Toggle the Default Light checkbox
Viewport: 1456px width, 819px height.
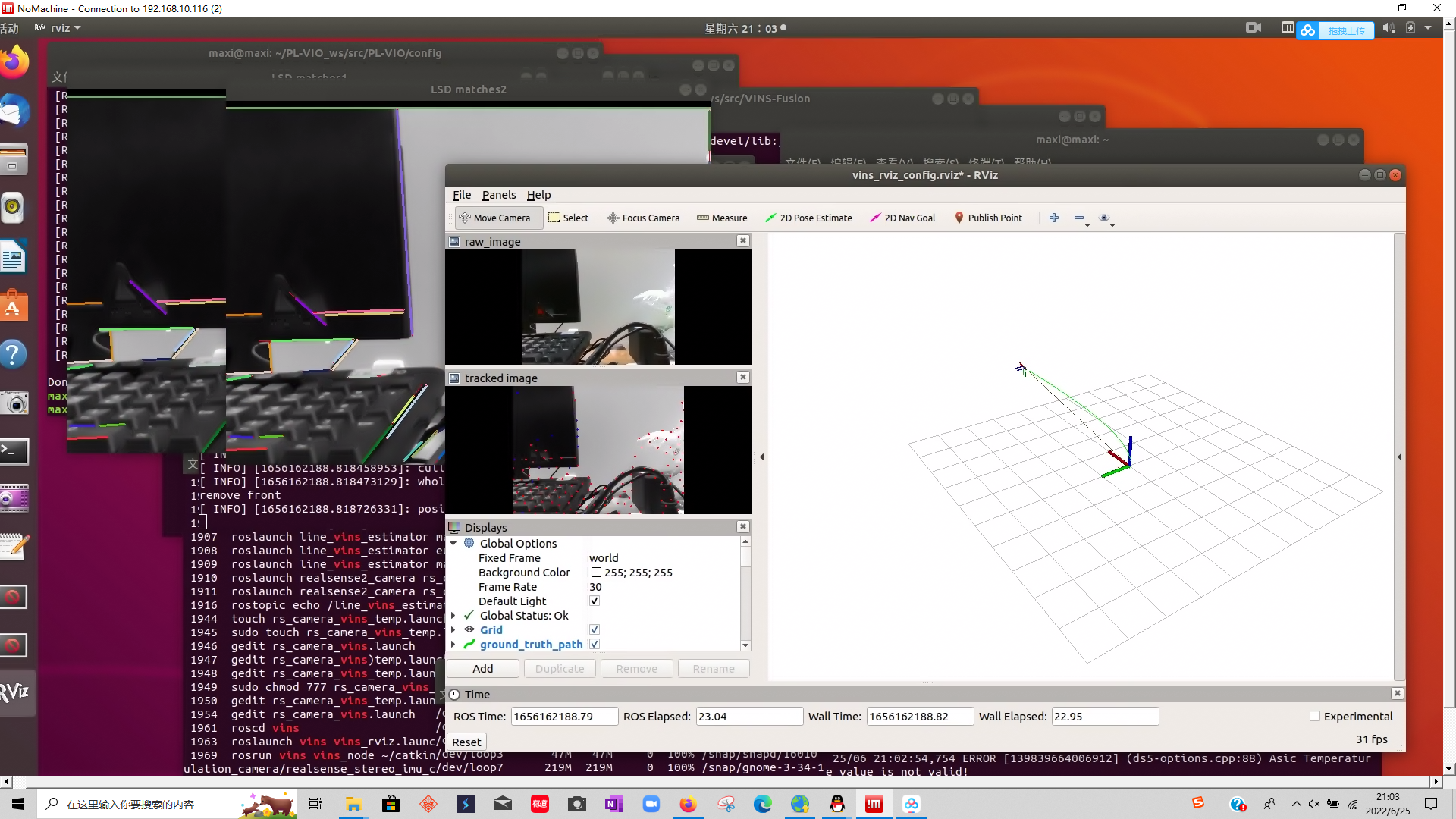click(595, 601)
